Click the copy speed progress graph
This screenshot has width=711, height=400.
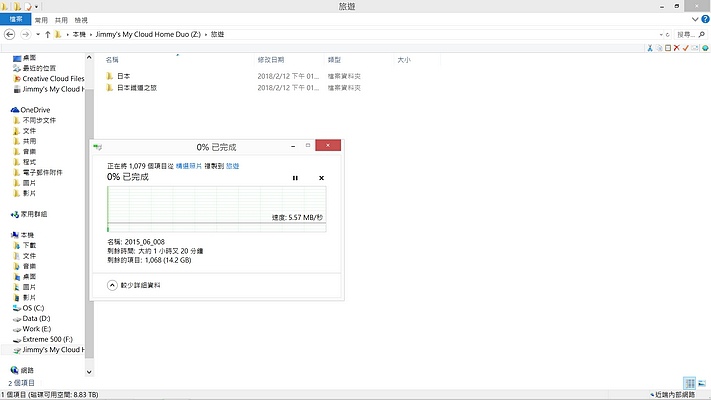217,209
